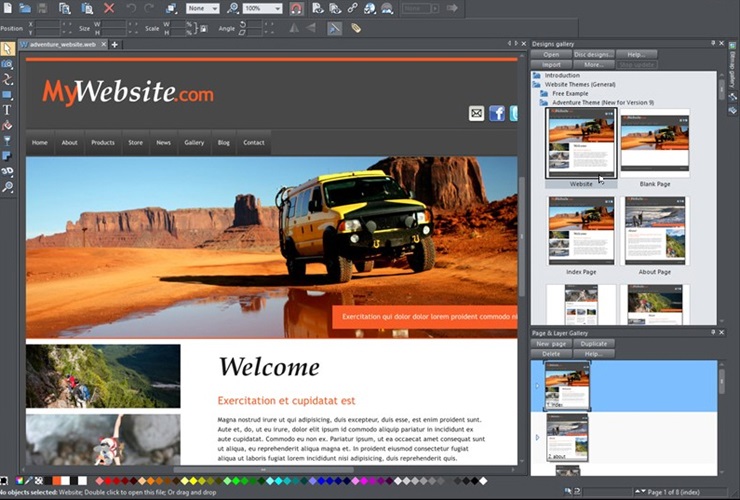Click the red snap magnet icon

(x=296, y=8)
